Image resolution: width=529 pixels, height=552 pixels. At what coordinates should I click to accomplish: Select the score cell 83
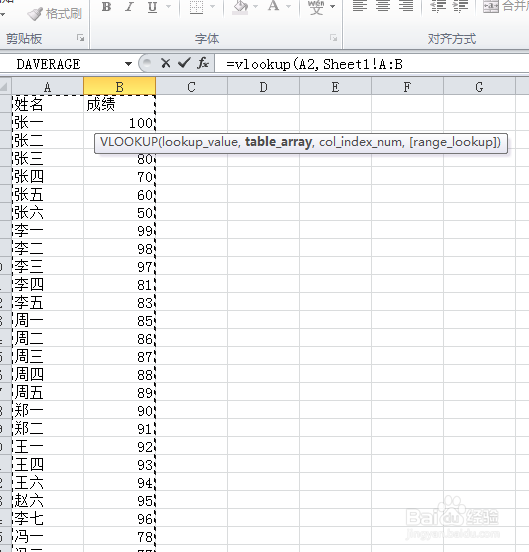(x=119, y=302)
